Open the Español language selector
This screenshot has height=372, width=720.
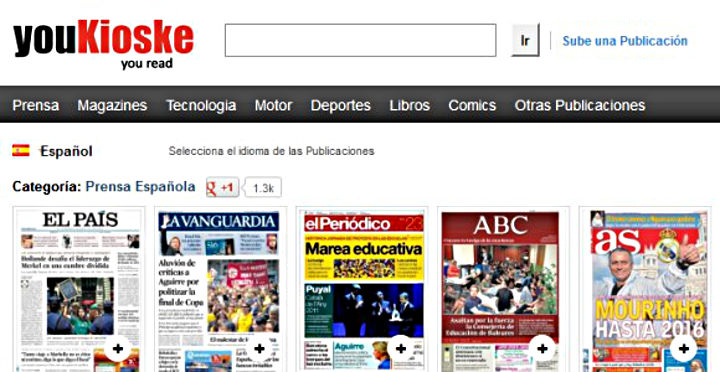66,151
